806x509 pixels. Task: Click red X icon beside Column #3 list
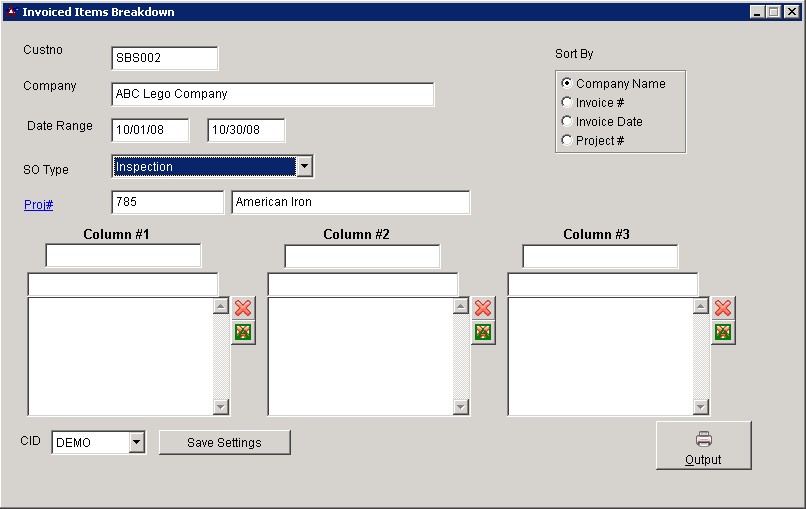[723, 308]
